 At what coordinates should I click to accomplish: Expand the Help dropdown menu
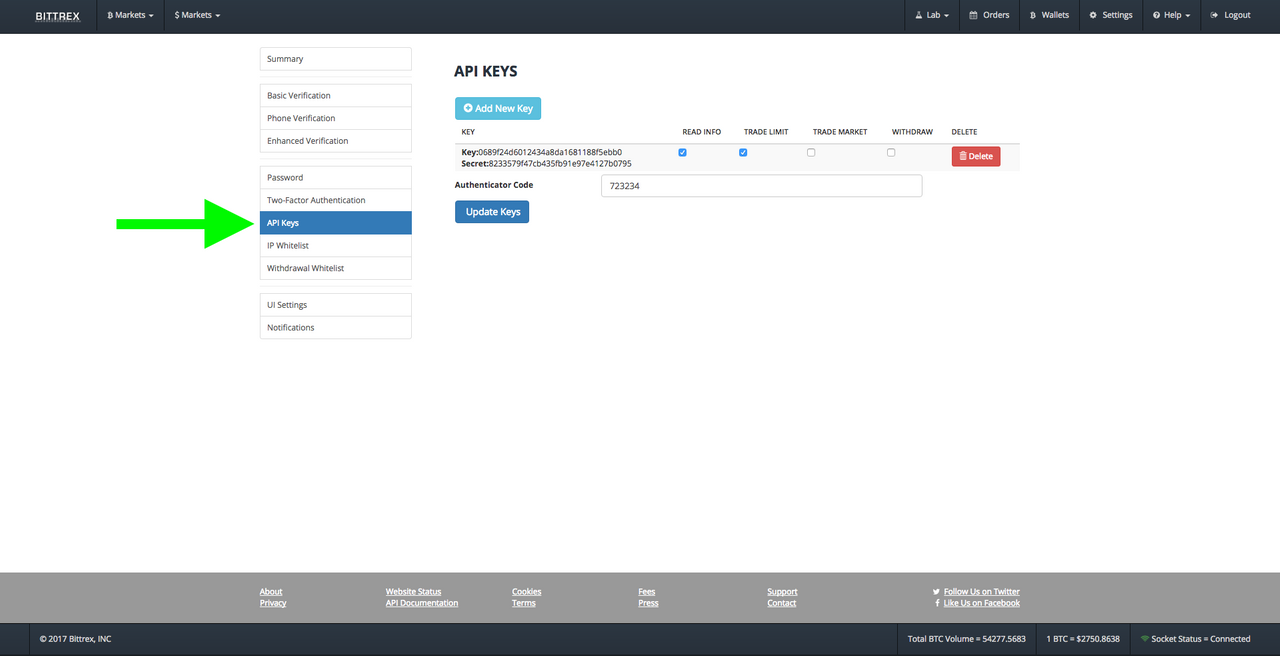[x=1170, y=15]
